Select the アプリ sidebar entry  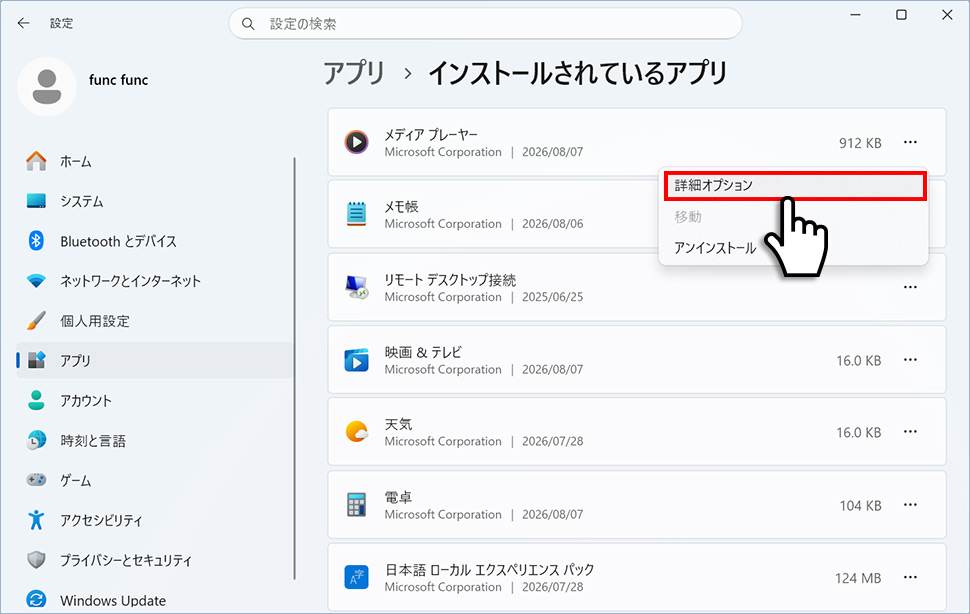pos(155,360)
